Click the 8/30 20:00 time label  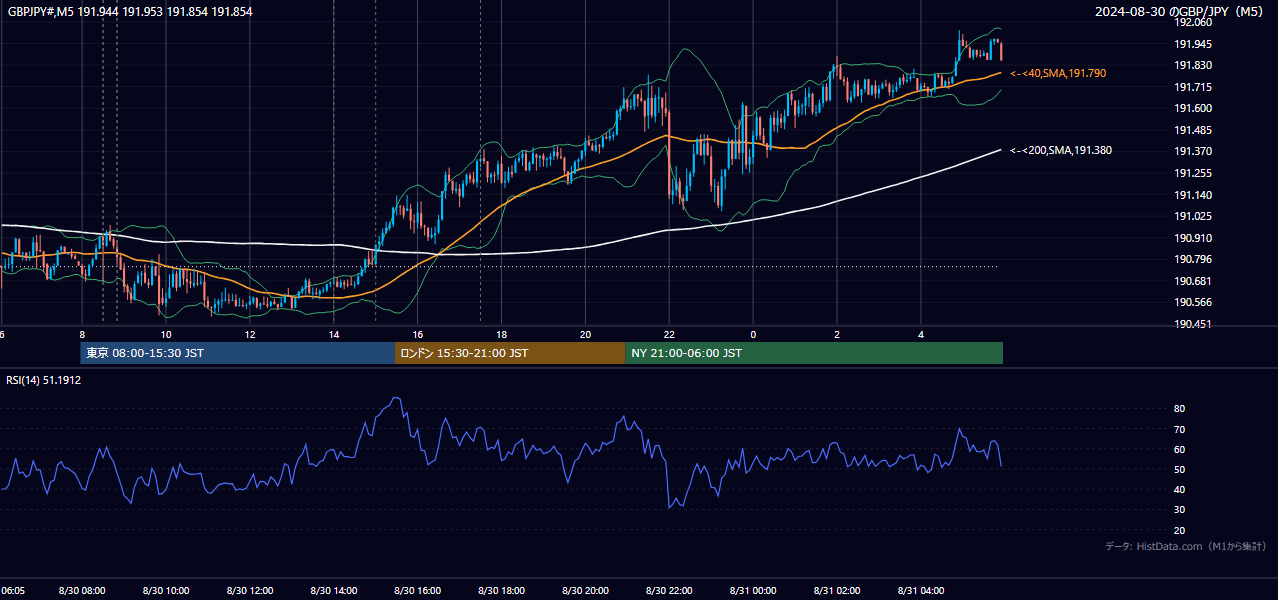586,591
